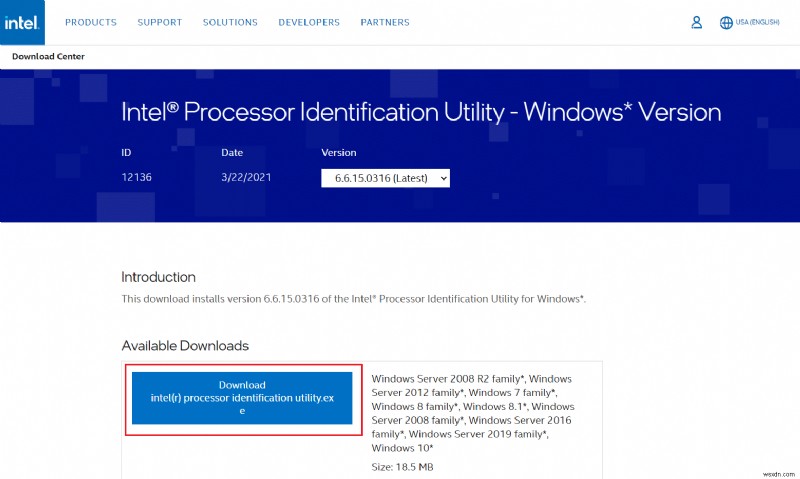
Task: Open the Products menu
Action: click(90, 22)
